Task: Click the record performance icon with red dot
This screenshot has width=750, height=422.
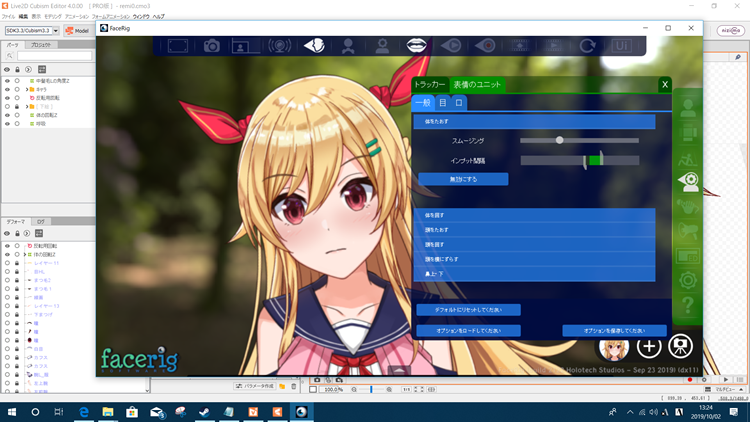Action: click(485, 46)
